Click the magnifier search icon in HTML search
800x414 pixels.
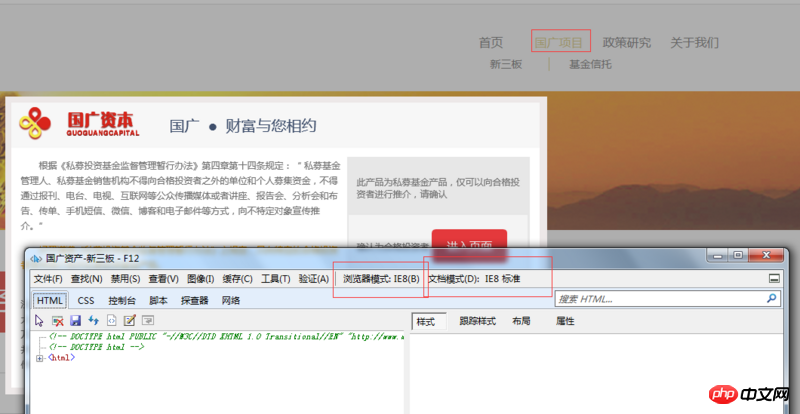click(x=771, y=298)
